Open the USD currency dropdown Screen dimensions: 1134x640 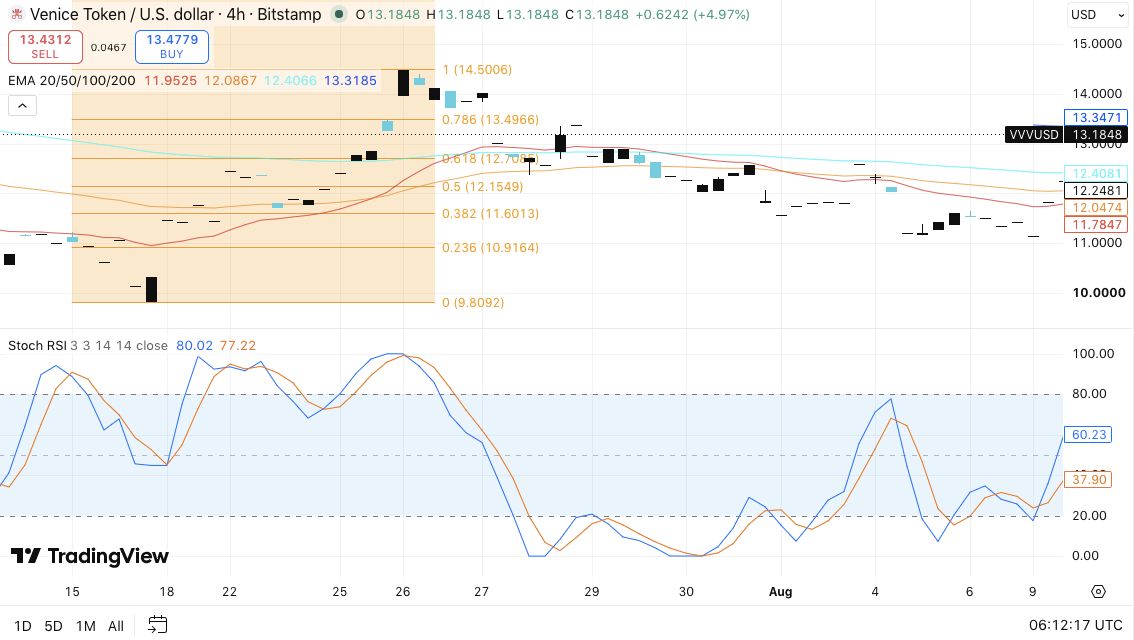(1097, 14)
